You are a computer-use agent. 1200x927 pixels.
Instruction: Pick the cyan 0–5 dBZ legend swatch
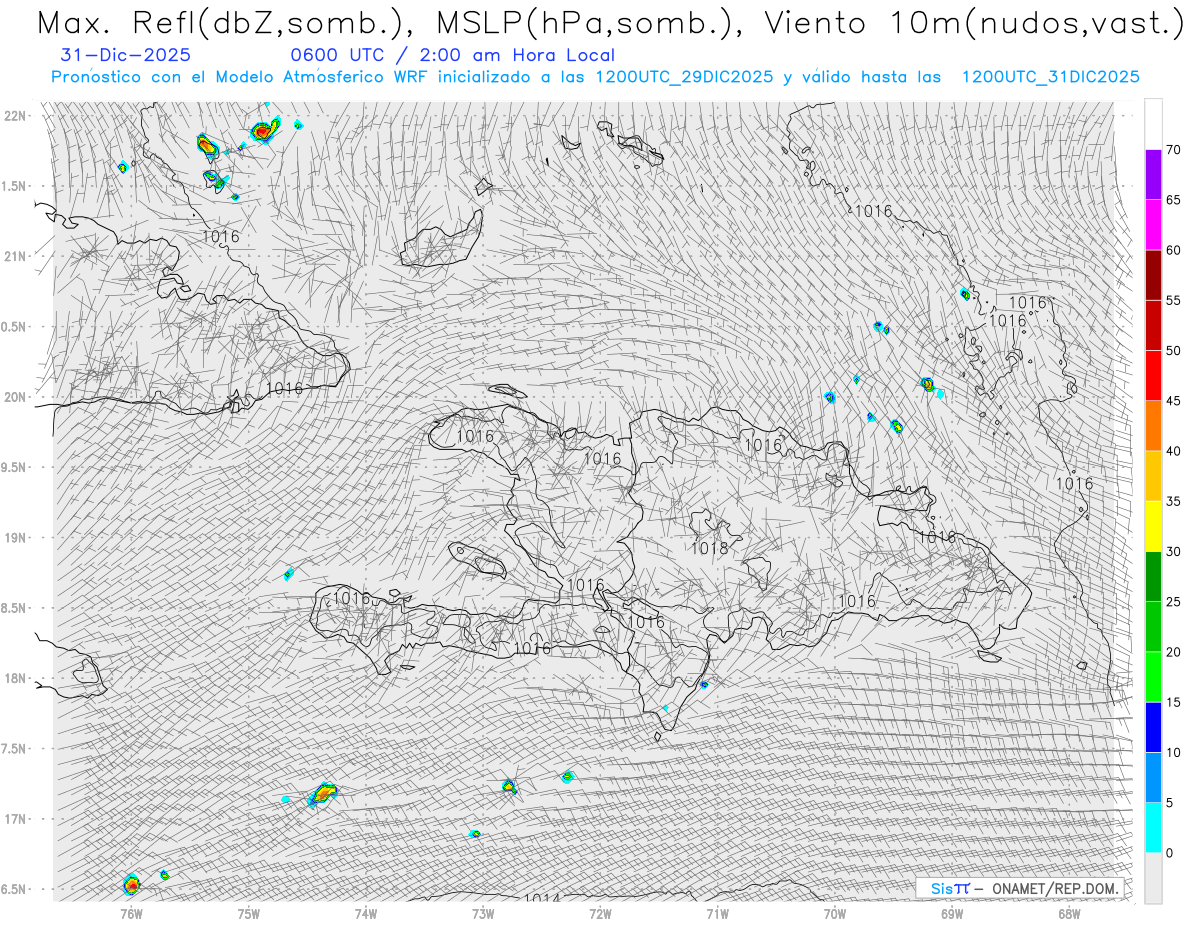click(1153, 827)
